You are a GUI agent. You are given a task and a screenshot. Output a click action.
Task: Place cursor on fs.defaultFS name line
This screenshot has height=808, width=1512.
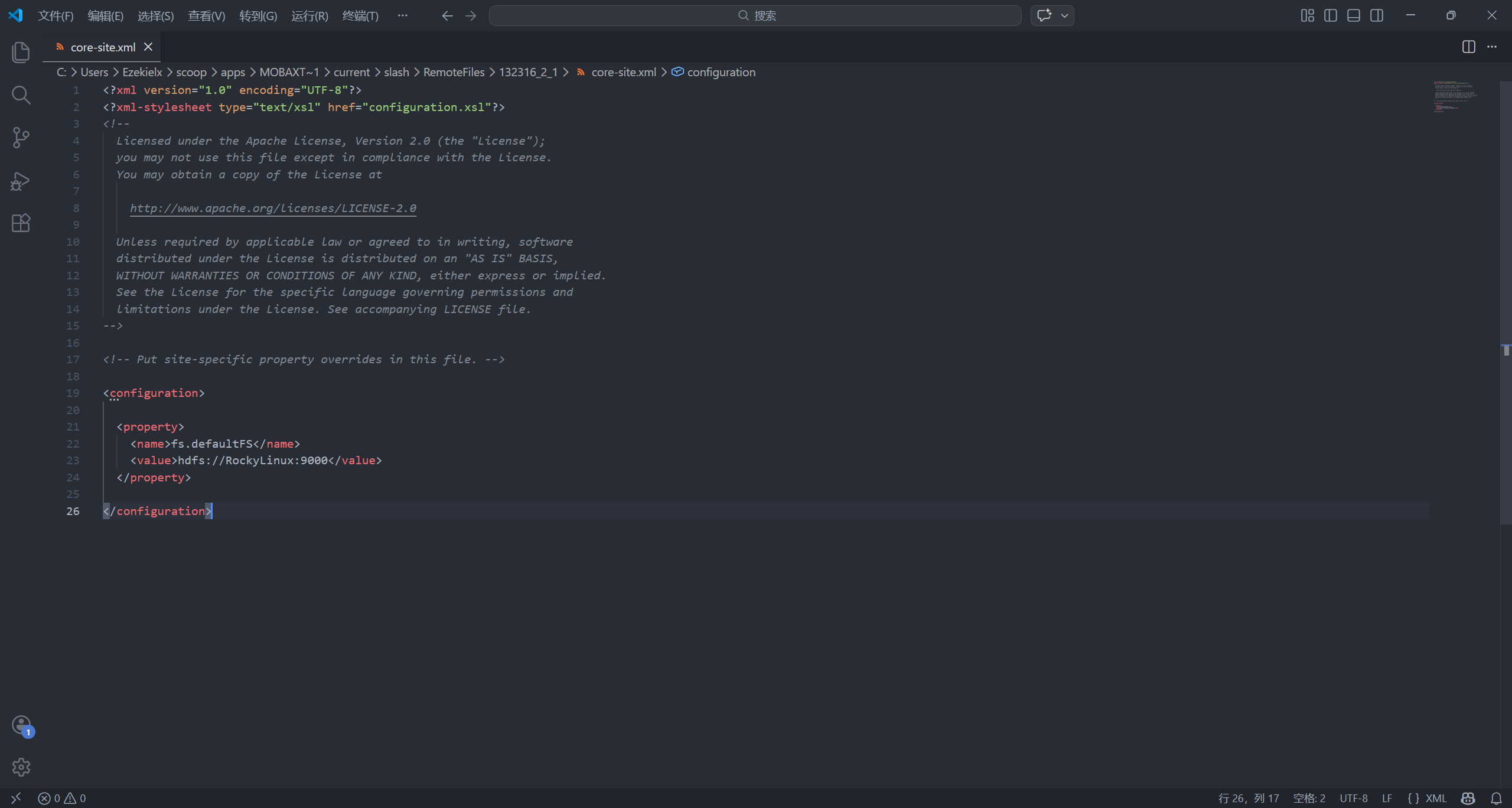pos(215,444)
